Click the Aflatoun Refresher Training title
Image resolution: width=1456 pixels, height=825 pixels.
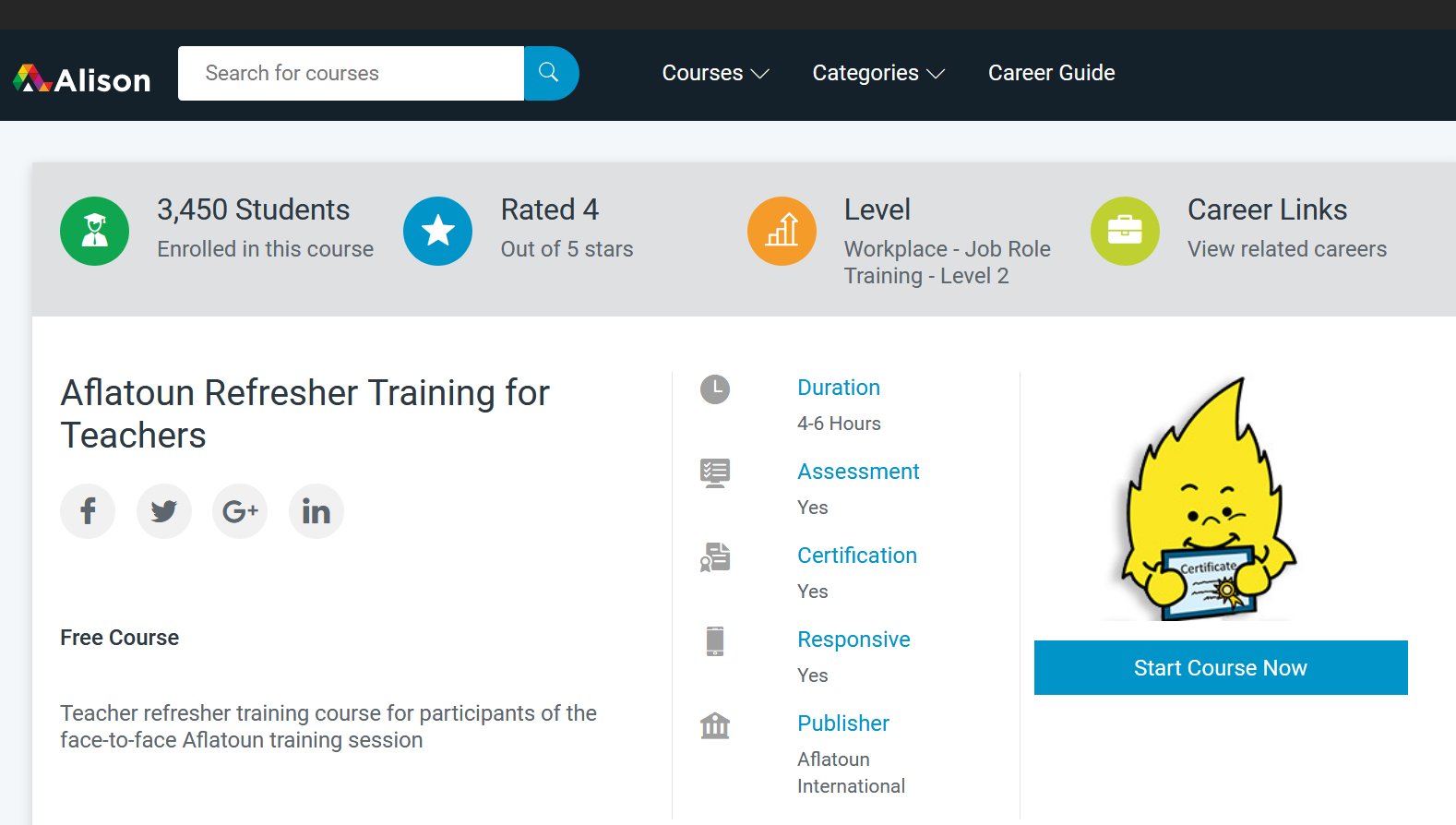(x=304, y=414)
